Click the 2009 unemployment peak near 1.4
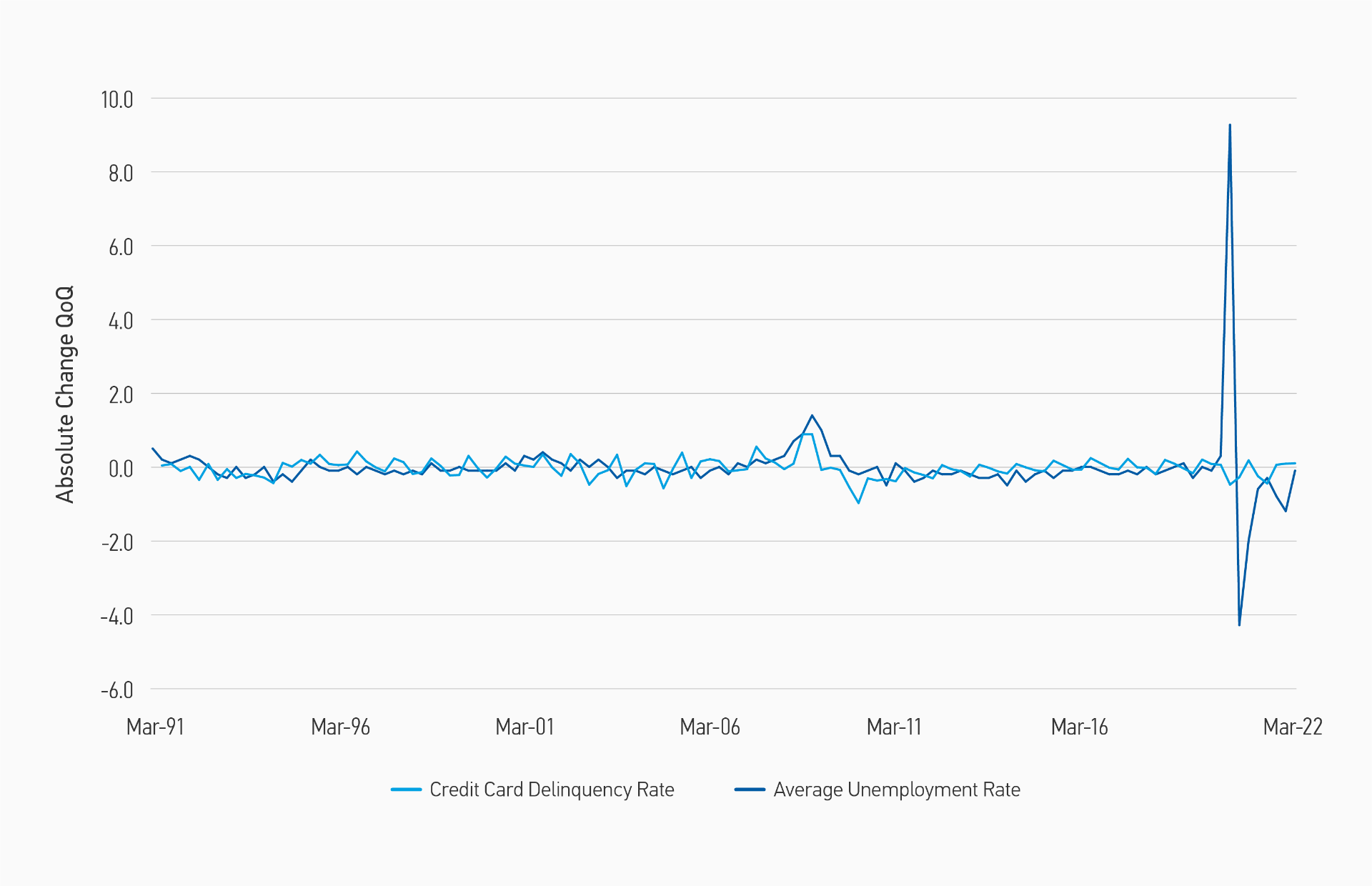The height and width of the screenshot is (886, 1372). click(812, 416)
